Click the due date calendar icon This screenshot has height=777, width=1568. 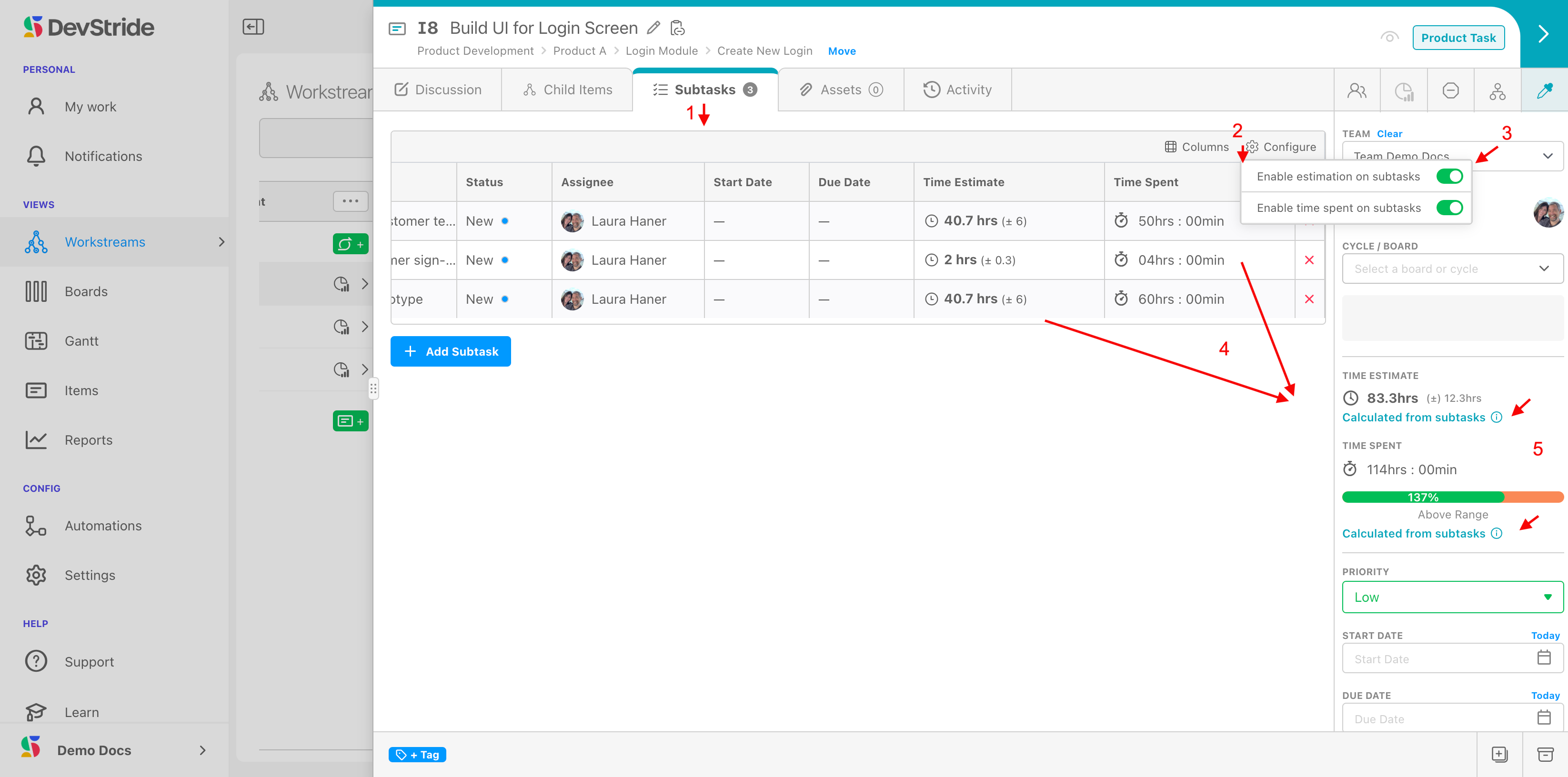[1544, 718]
